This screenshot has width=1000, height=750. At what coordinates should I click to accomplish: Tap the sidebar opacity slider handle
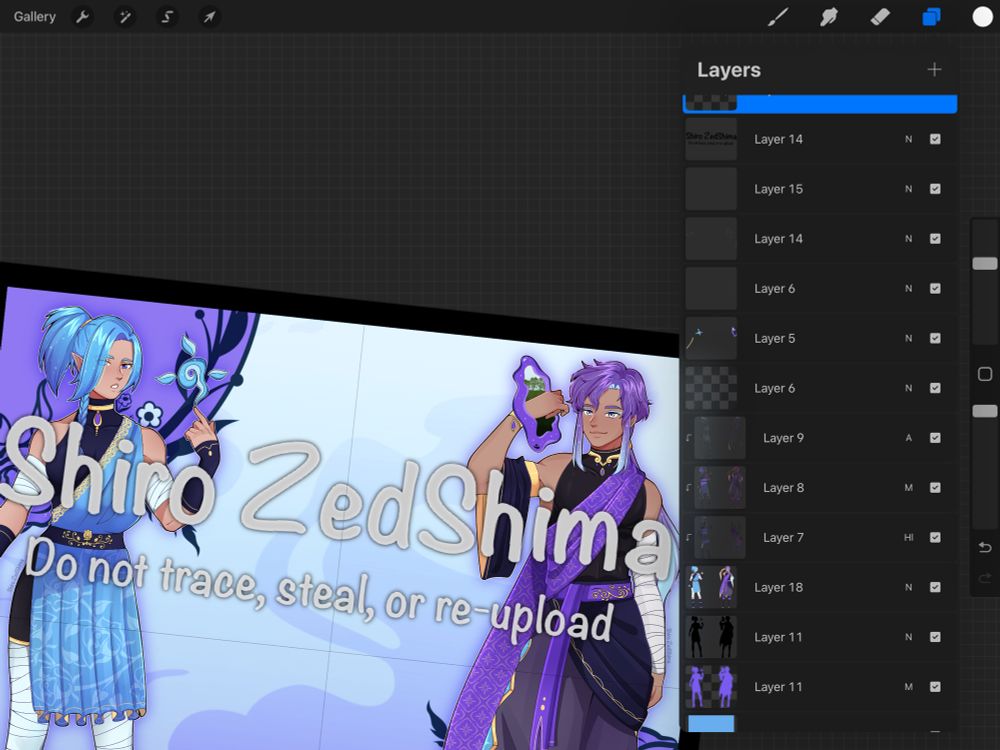[x=985, y=411]
